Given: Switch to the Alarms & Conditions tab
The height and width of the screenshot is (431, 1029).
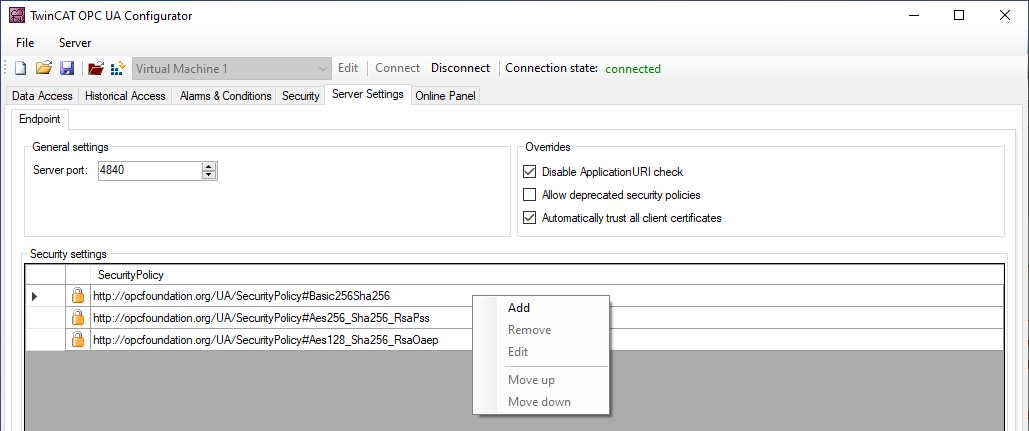Looking at the screenshot, I should click(225, 96).
